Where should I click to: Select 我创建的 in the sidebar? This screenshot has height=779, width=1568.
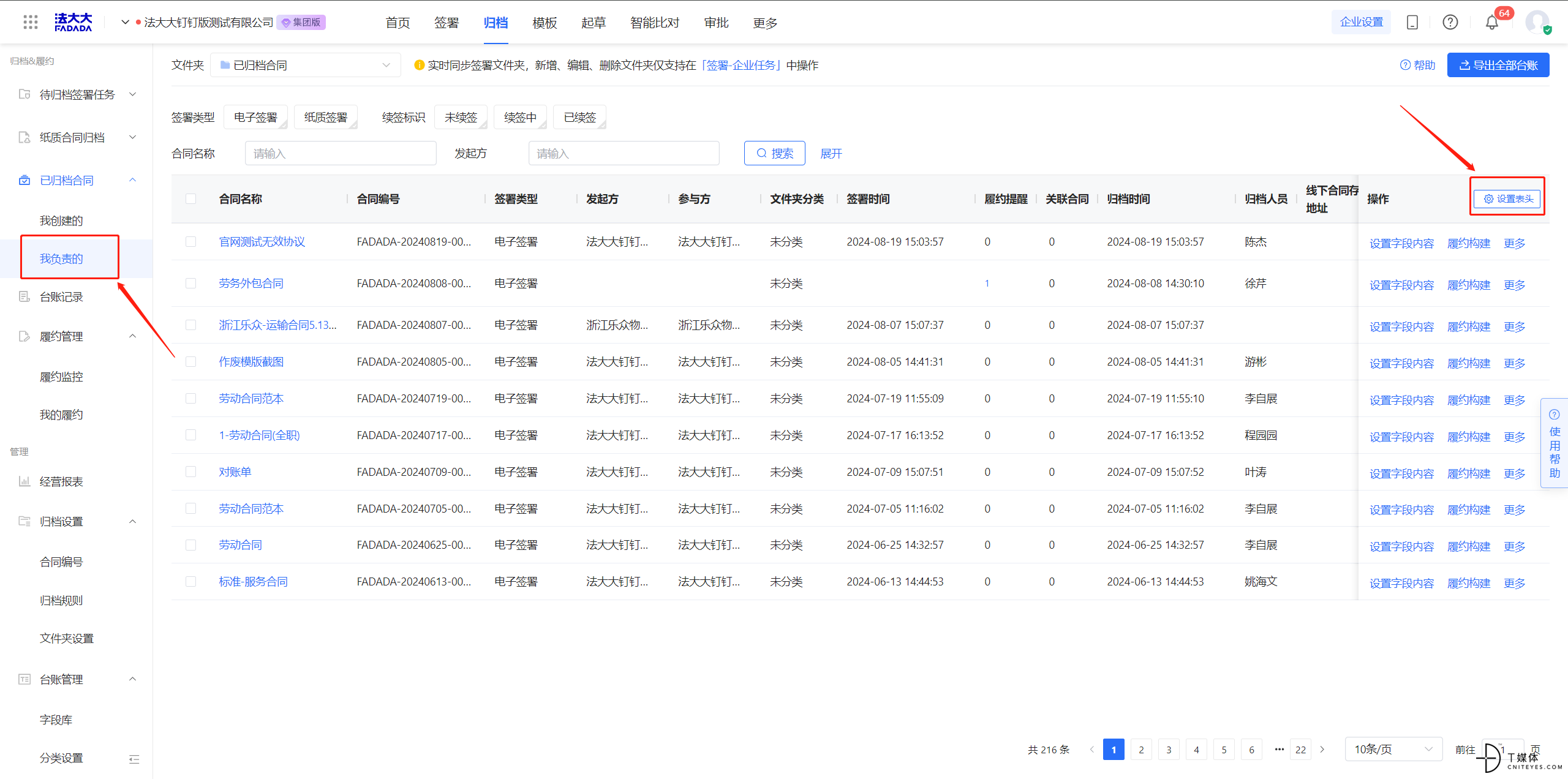click(x=61, y=220)
